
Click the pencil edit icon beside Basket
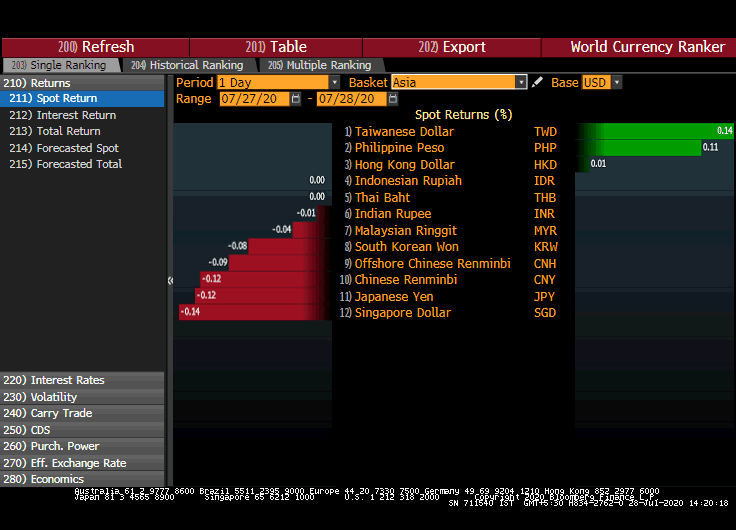point(537,83)
